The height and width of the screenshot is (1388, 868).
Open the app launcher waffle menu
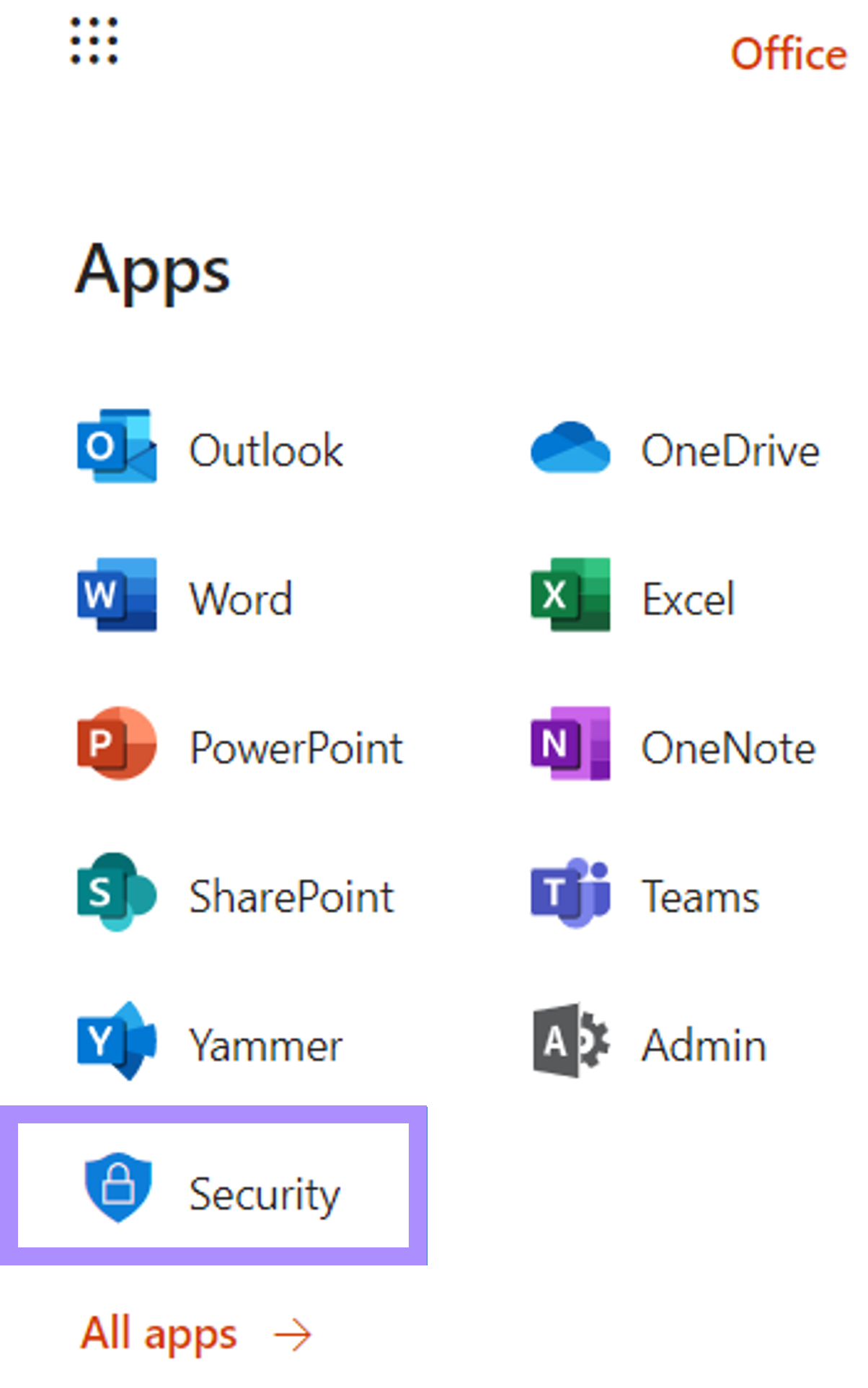coord(94,41)
